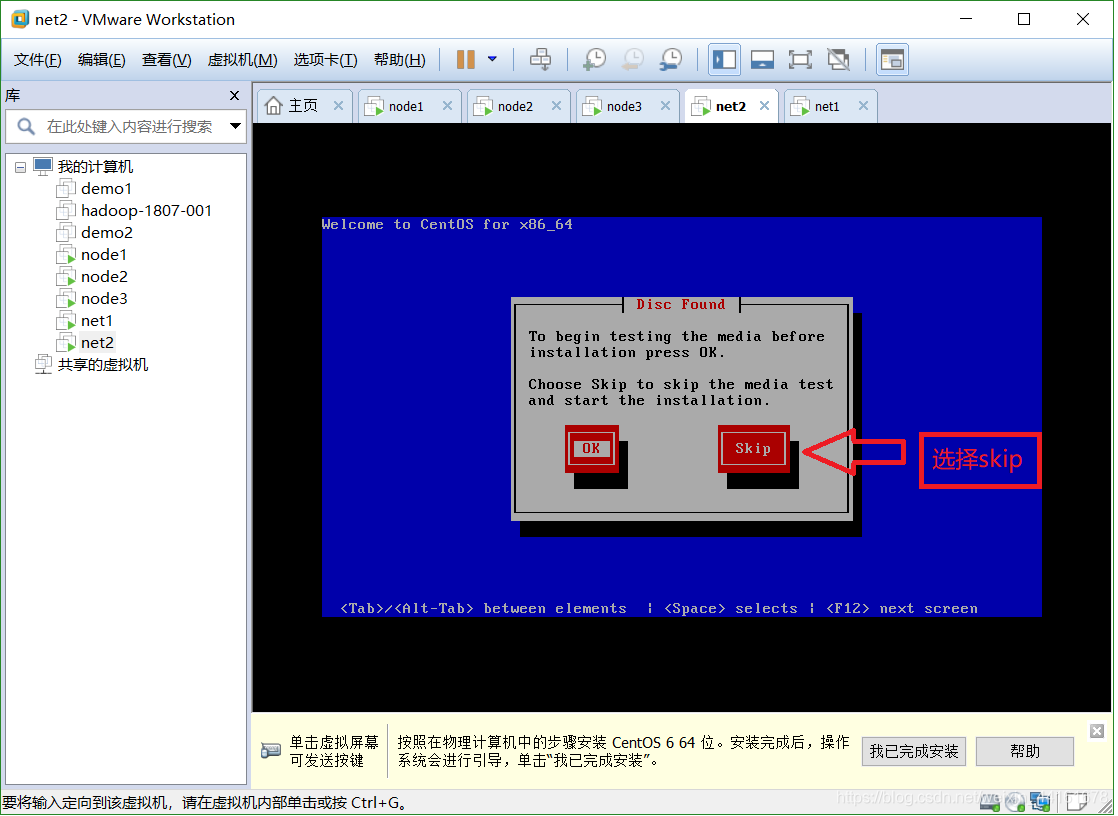Click OK in the Disc Found dialog
The width and height of the screenshot is (1118, 816).
tap(592, 449)
